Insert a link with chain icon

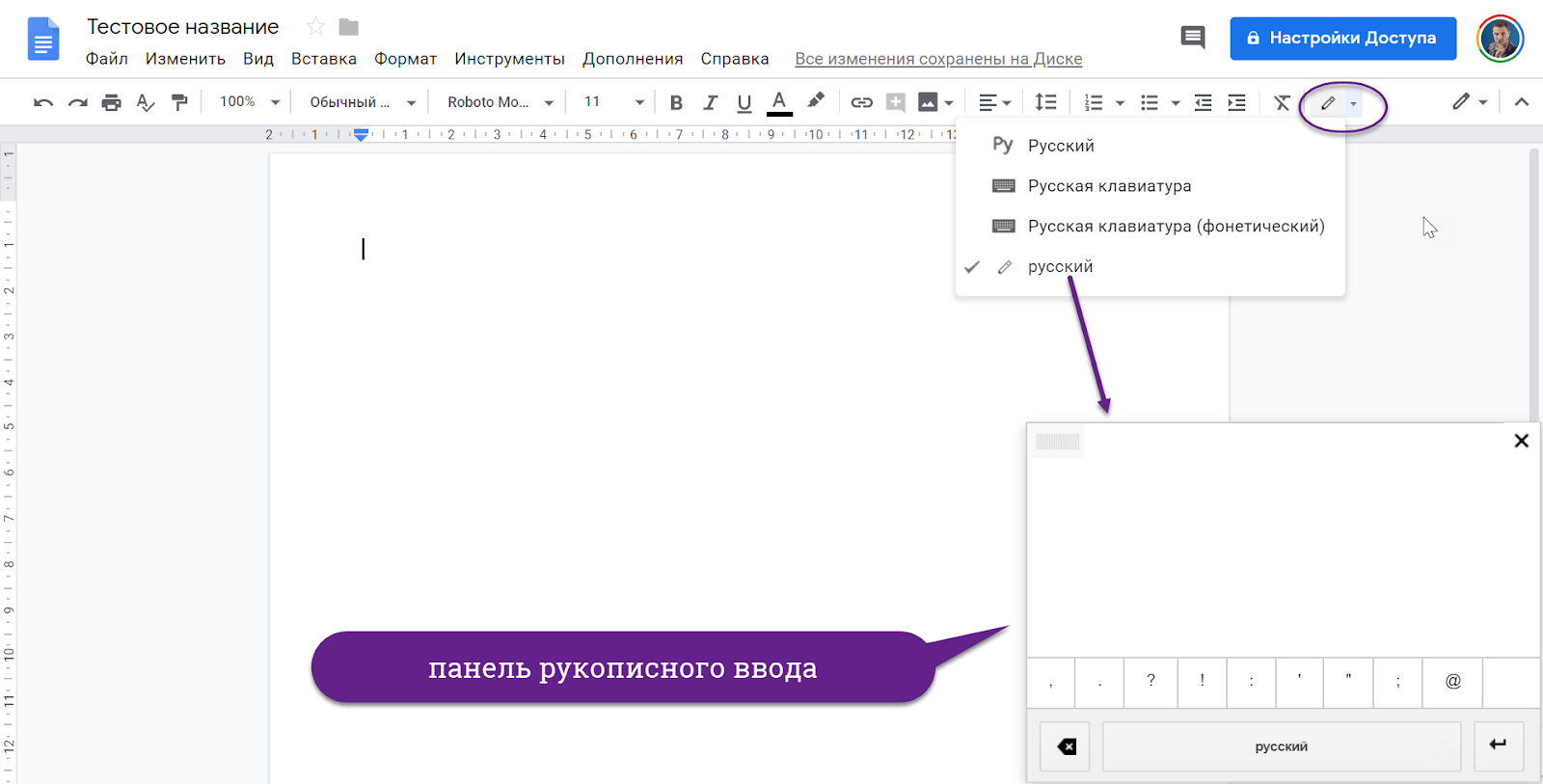pos(861,102)
